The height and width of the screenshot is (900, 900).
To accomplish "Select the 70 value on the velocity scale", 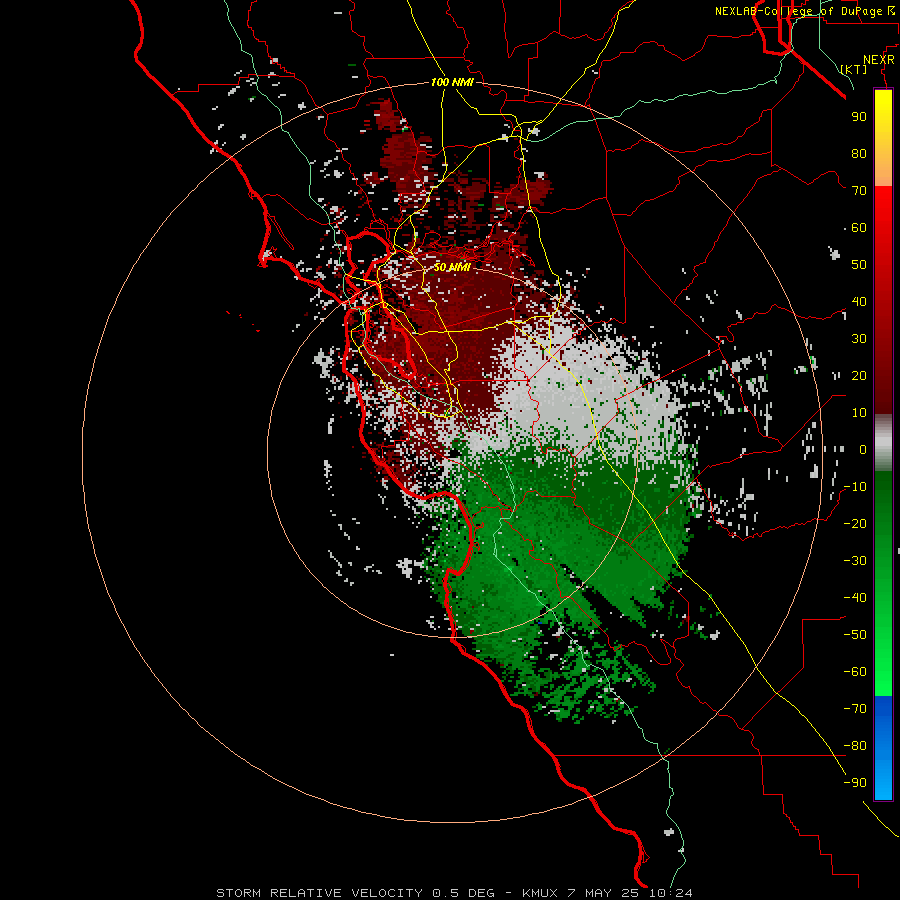I will tap(859, 191).
